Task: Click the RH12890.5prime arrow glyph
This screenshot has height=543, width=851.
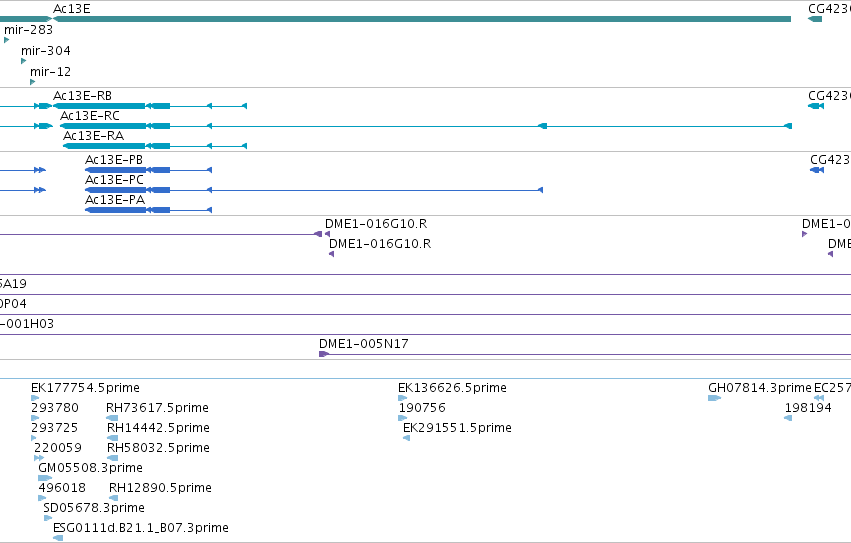Action: pos(114,498)
